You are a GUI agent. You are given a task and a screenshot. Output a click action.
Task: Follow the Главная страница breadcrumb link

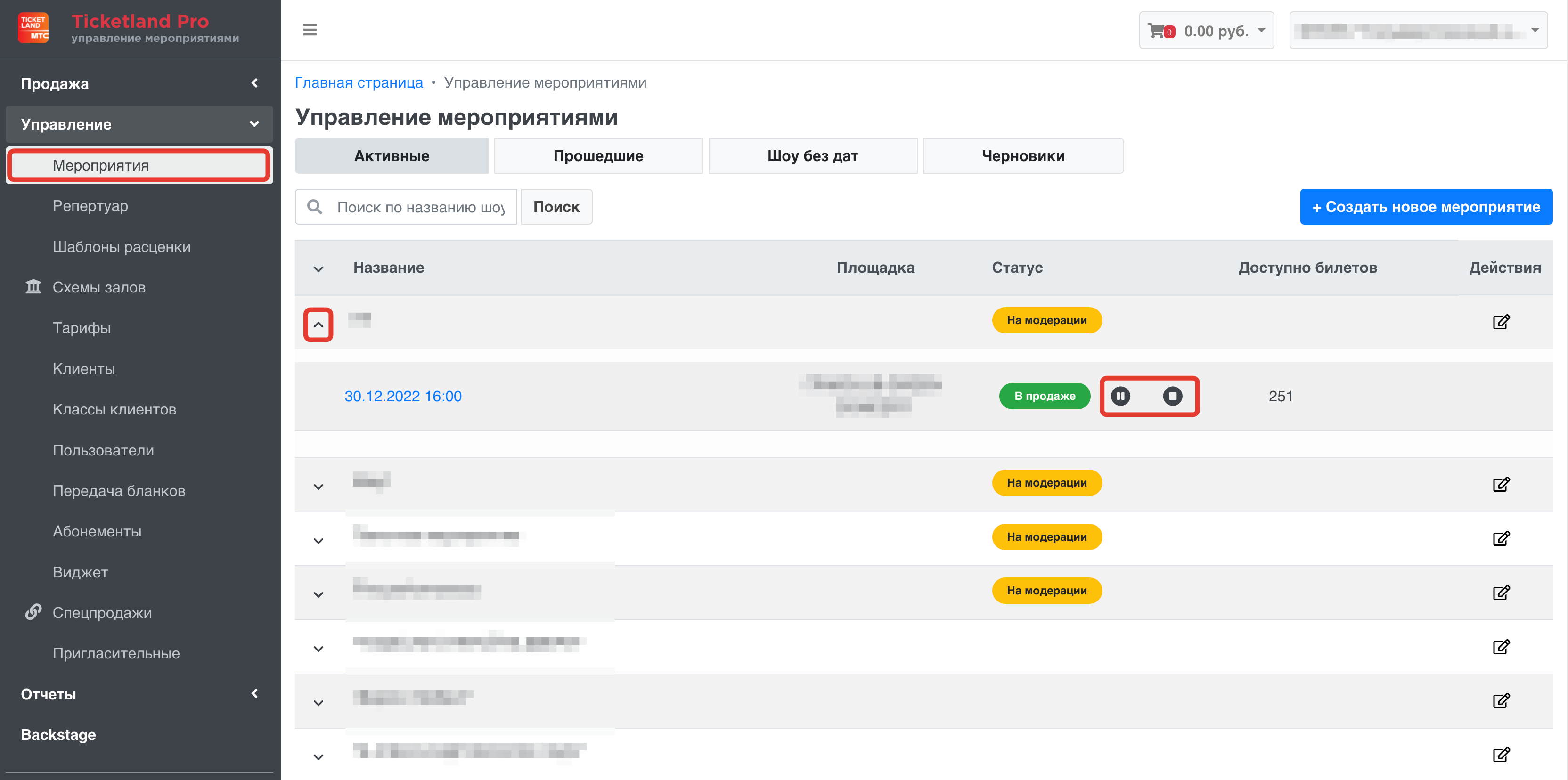point(359,83)
